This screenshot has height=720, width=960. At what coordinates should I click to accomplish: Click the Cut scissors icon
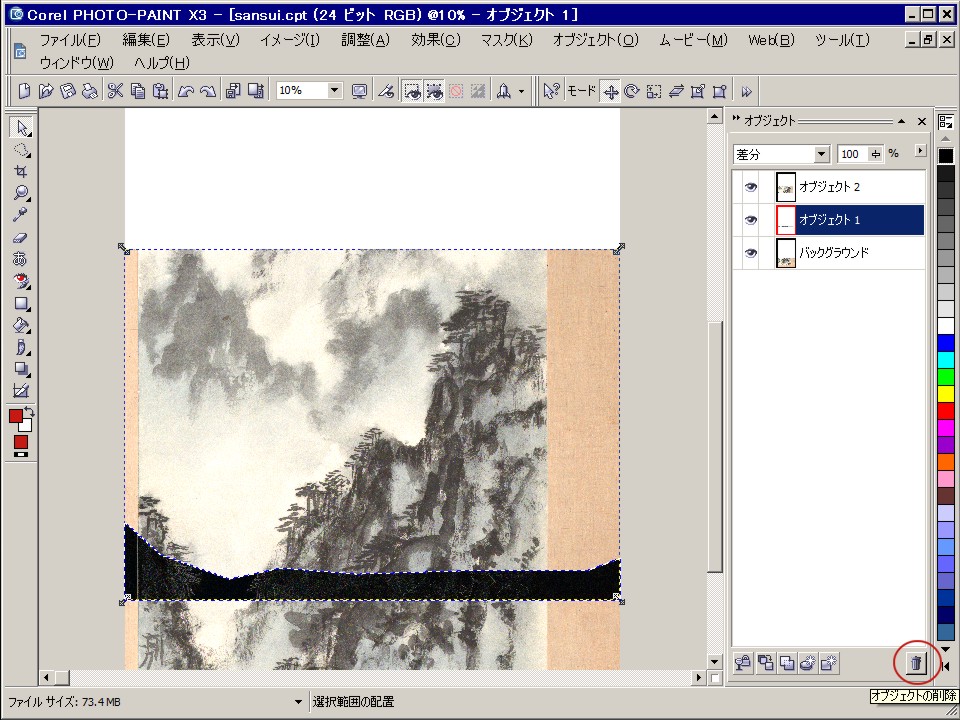pos(115,91)
